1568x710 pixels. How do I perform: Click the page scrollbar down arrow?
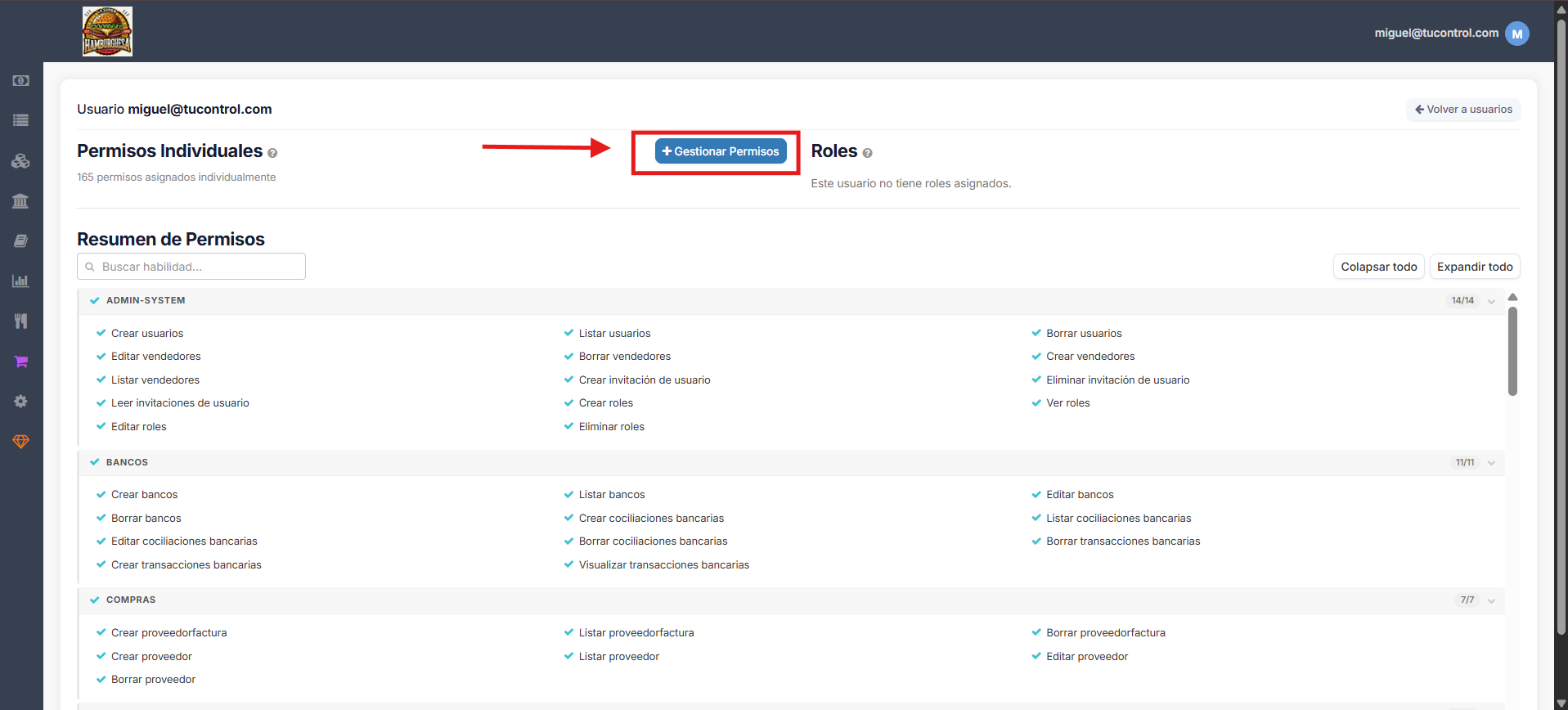(x=1561, y=703)
